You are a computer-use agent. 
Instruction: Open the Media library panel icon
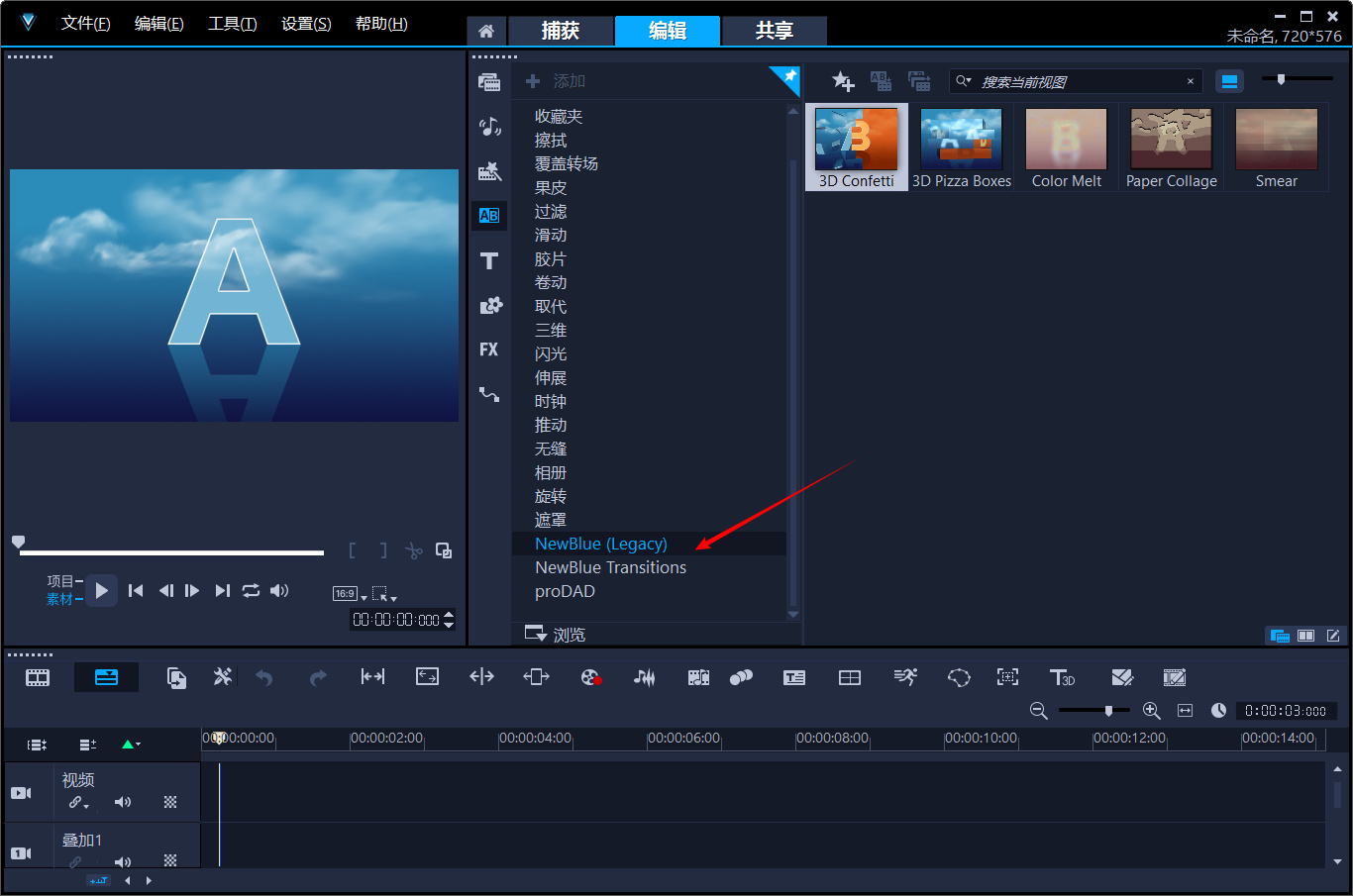pyautogui.click(x=489, y=82)
